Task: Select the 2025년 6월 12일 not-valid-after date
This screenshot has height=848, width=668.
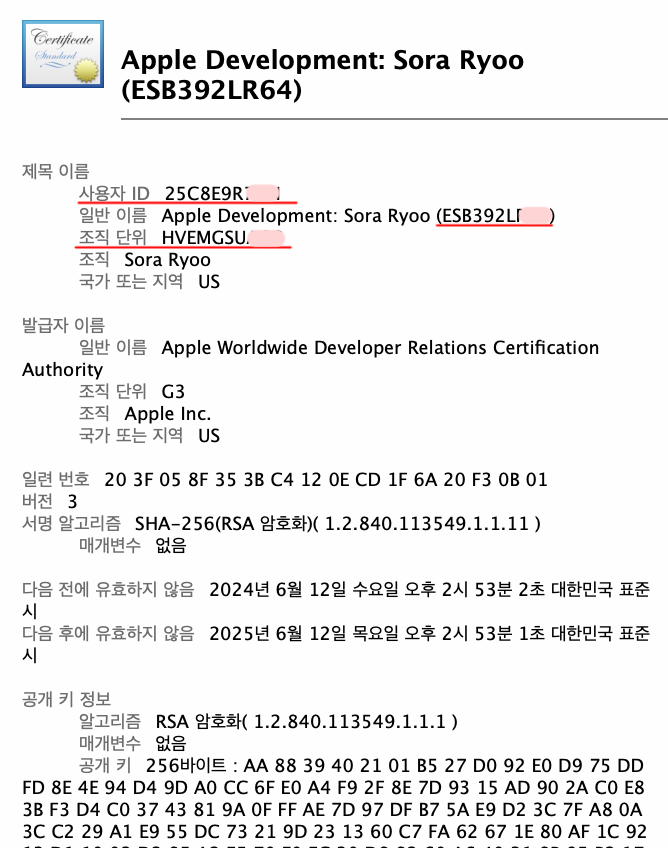Action: pyautogui.click(x=429, y=634)
